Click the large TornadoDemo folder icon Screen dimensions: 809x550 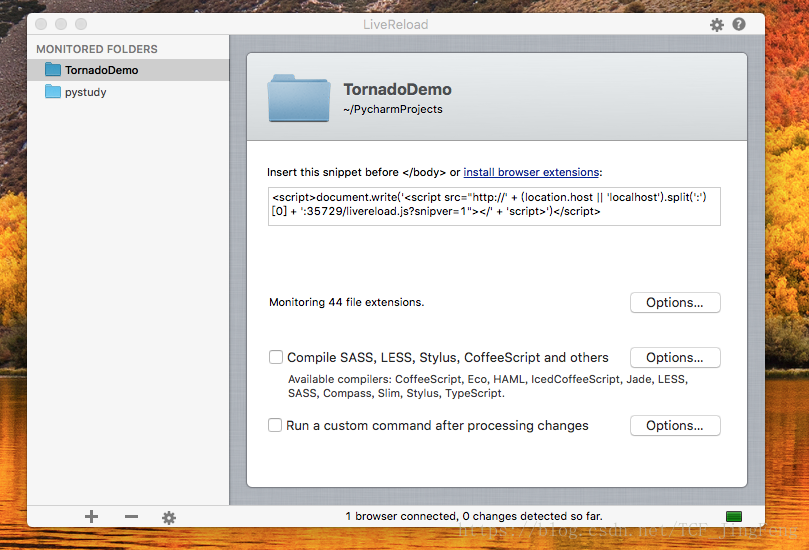pos(299,98)
